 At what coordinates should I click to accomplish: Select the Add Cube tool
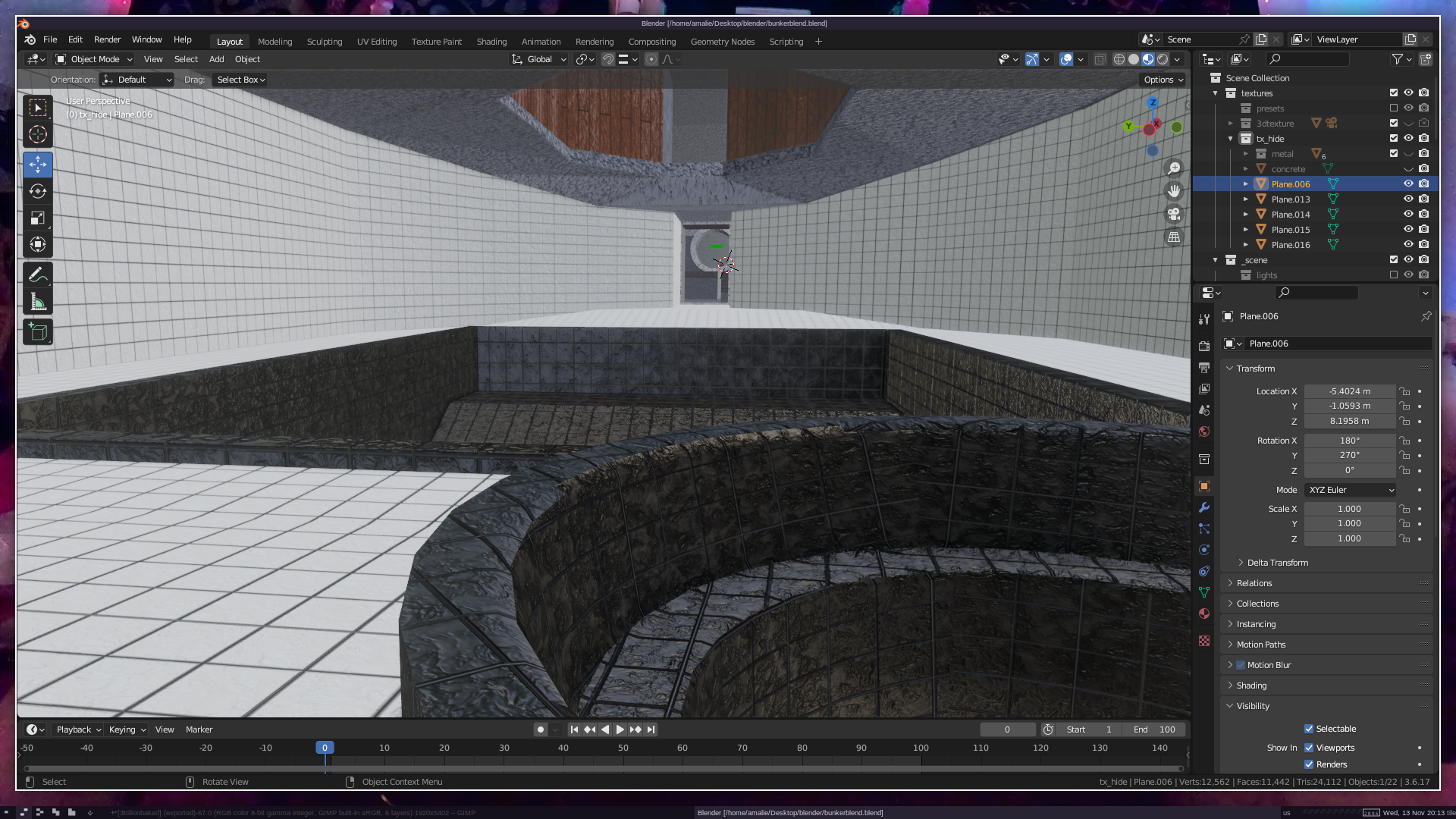38,331
